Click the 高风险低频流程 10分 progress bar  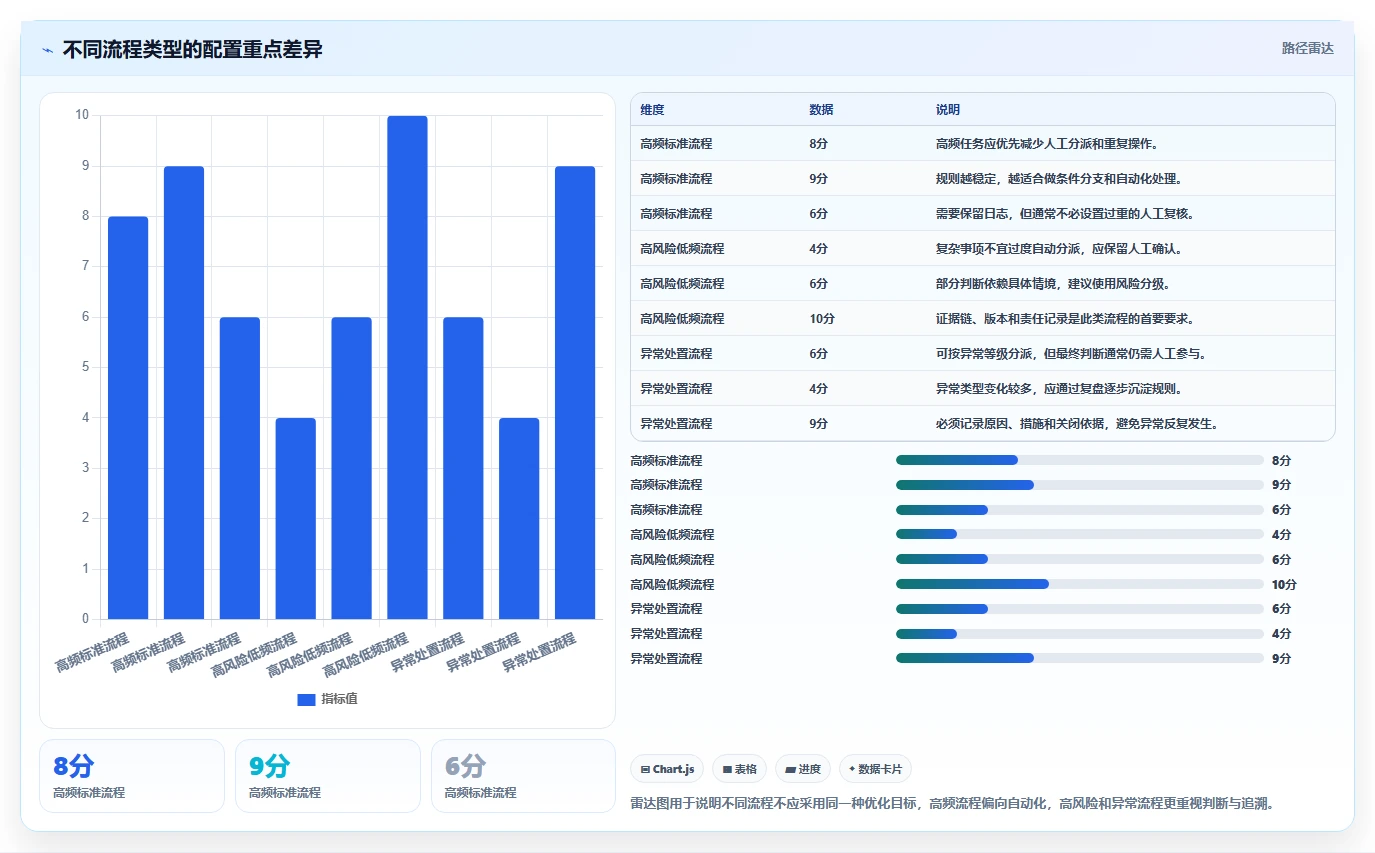(x=1080, y=584)
